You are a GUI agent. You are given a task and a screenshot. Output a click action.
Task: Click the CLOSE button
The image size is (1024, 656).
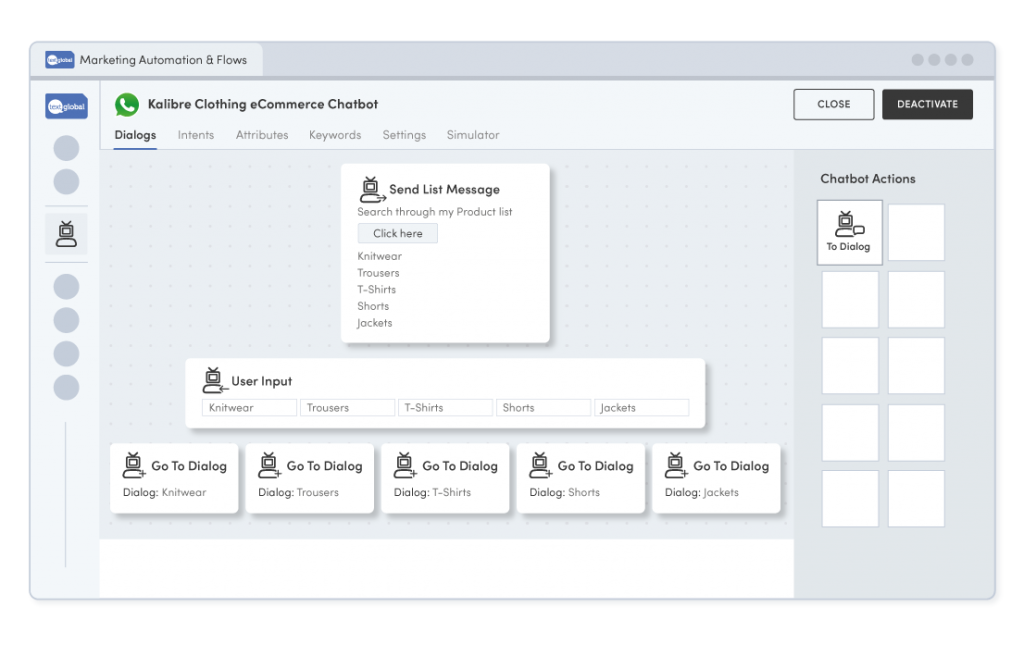(833, 105)
